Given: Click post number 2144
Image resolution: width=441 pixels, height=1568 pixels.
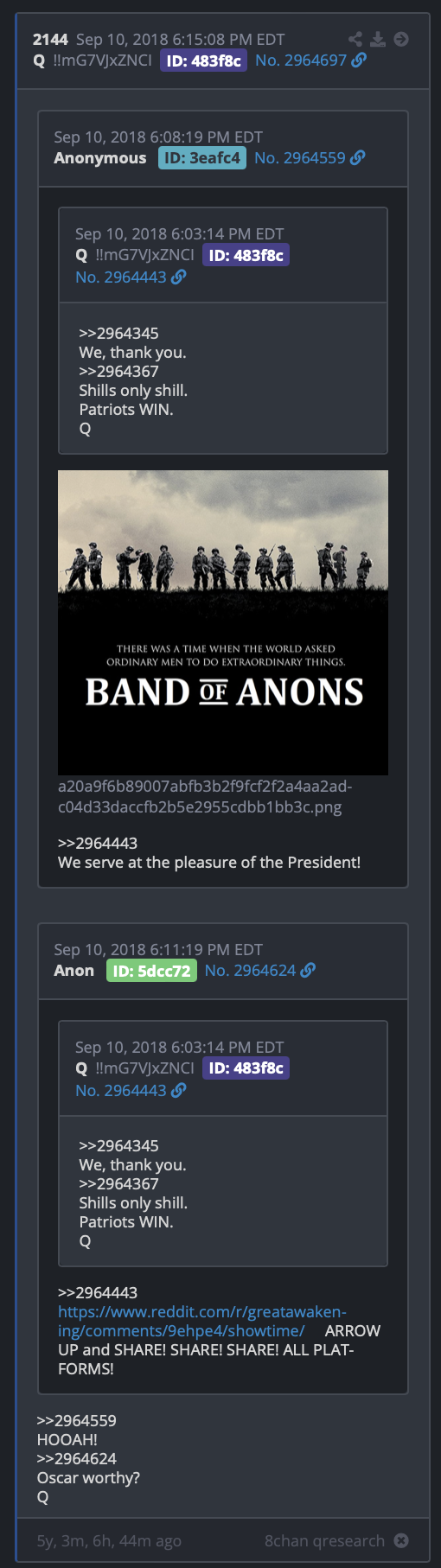Looking at the screenshot, I should tap(50, 39).
